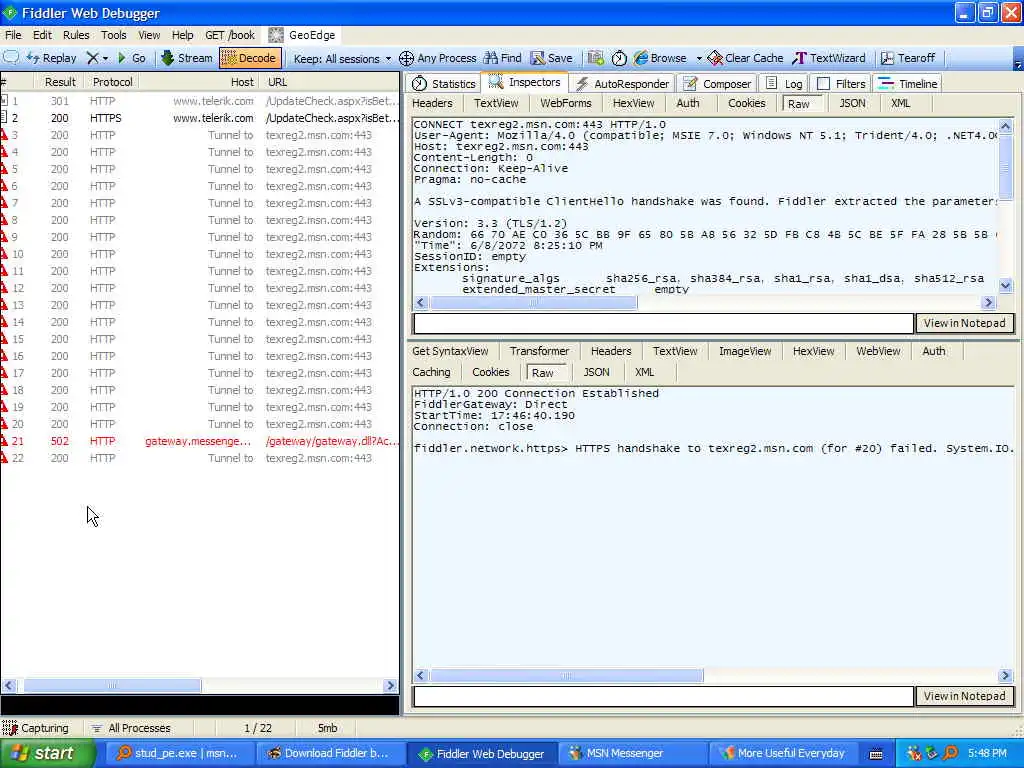Screen dimensions: 1024x768
Task: Open the Log tab
Action: (x=784, y=84)
